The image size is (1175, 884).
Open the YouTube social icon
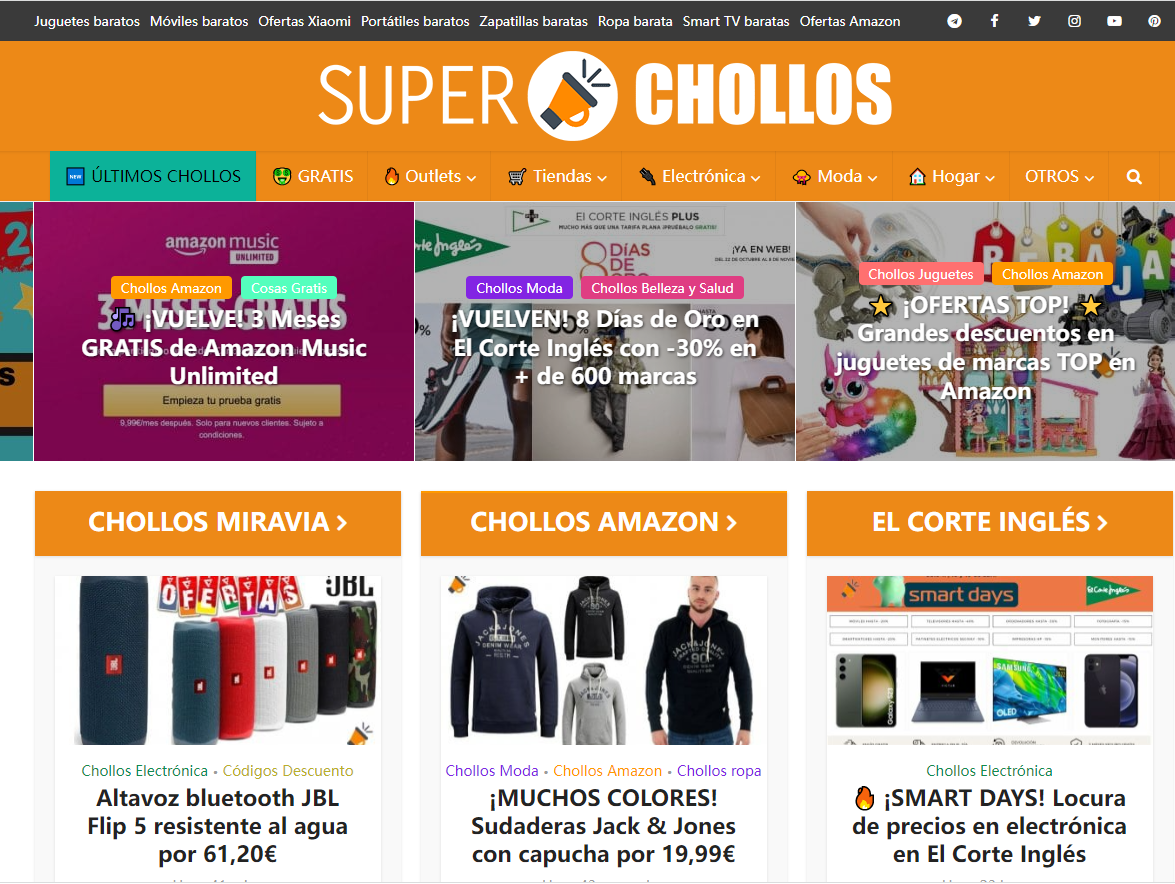[x=1114, y=21]
